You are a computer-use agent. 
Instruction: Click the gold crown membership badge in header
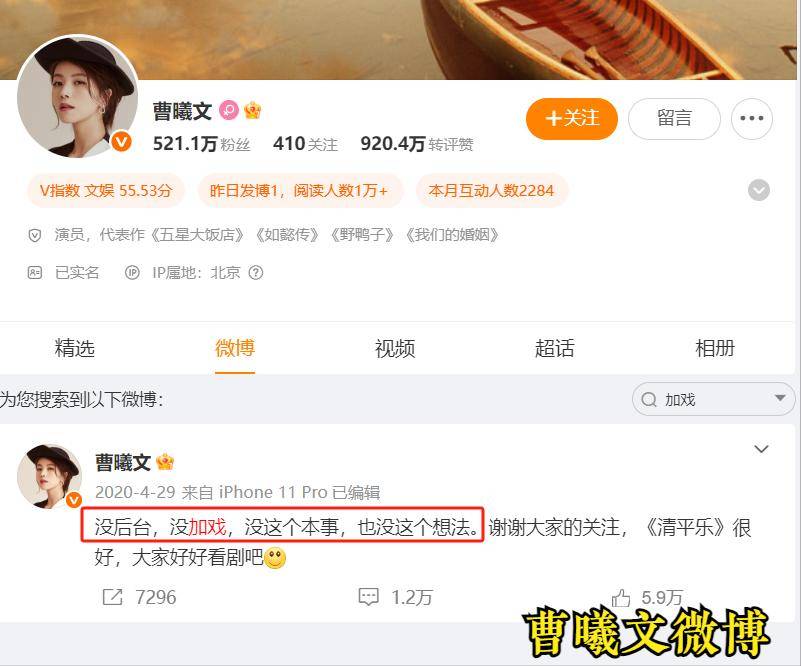click(x=253, y=110)
